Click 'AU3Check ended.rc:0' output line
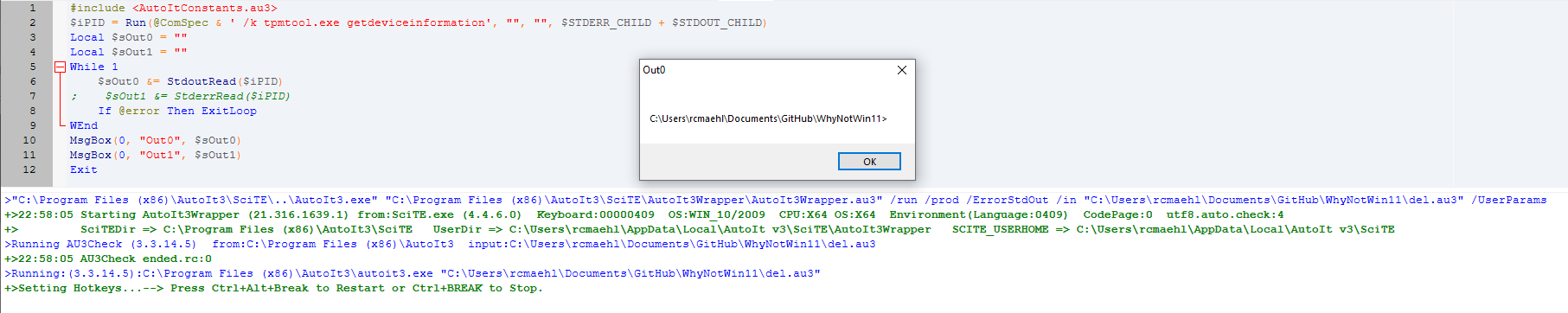1568x313 pixels. tap(108, 259)
